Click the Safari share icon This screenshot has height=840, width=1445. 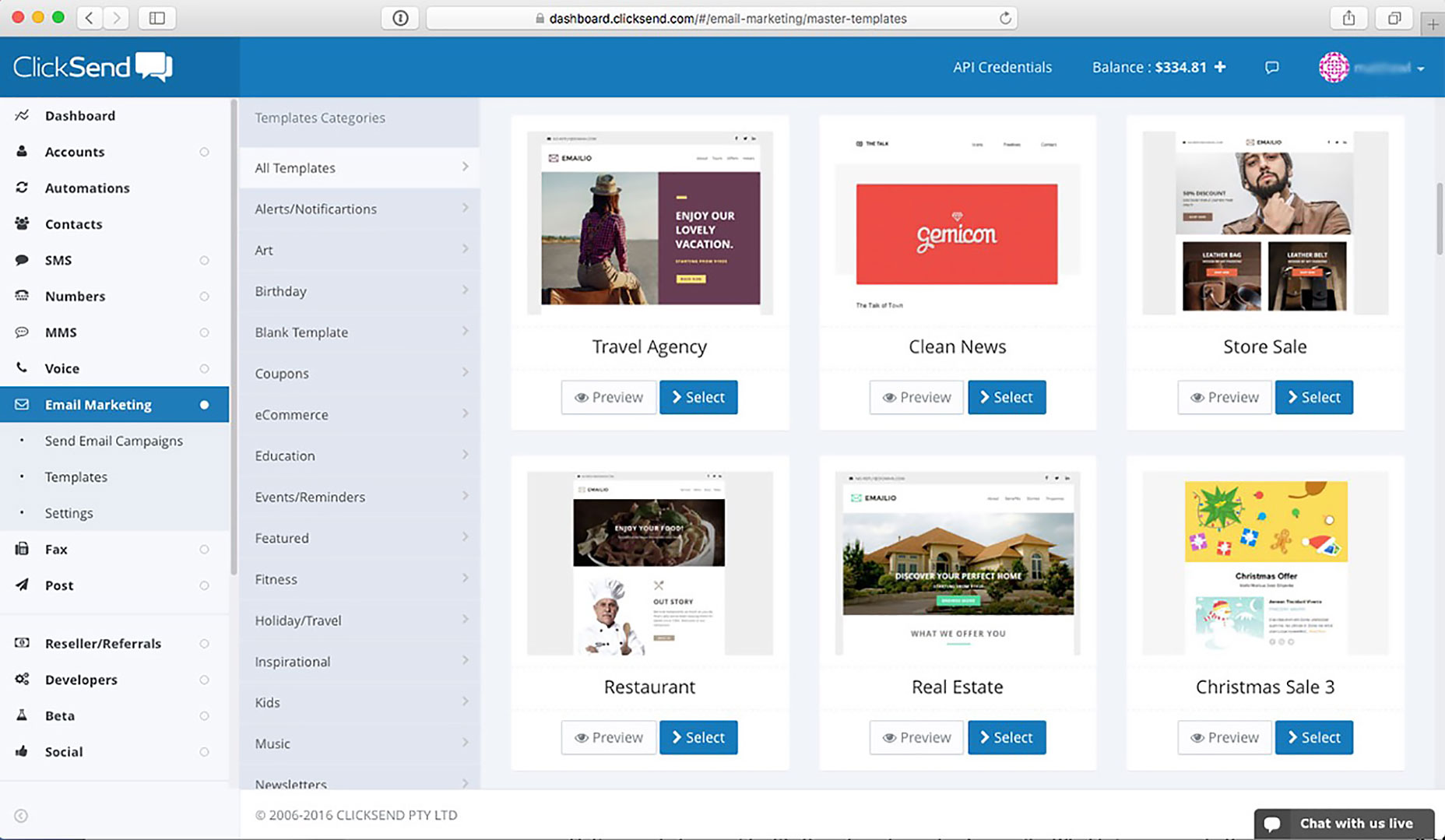(x=1348, y=18)
